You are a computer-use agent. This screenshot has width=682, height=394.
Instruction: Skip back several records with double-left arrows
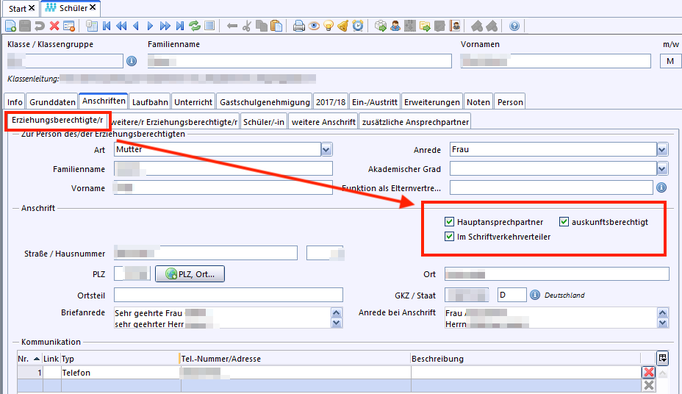point(121,26)
